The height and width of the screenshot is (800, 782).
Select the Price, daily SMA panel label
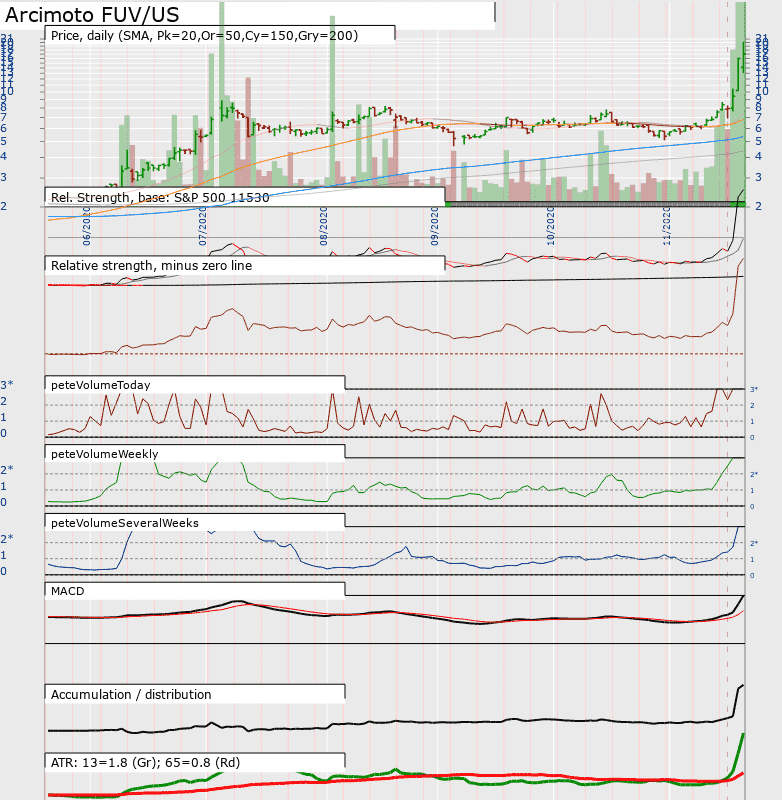[x=204, y=36]
